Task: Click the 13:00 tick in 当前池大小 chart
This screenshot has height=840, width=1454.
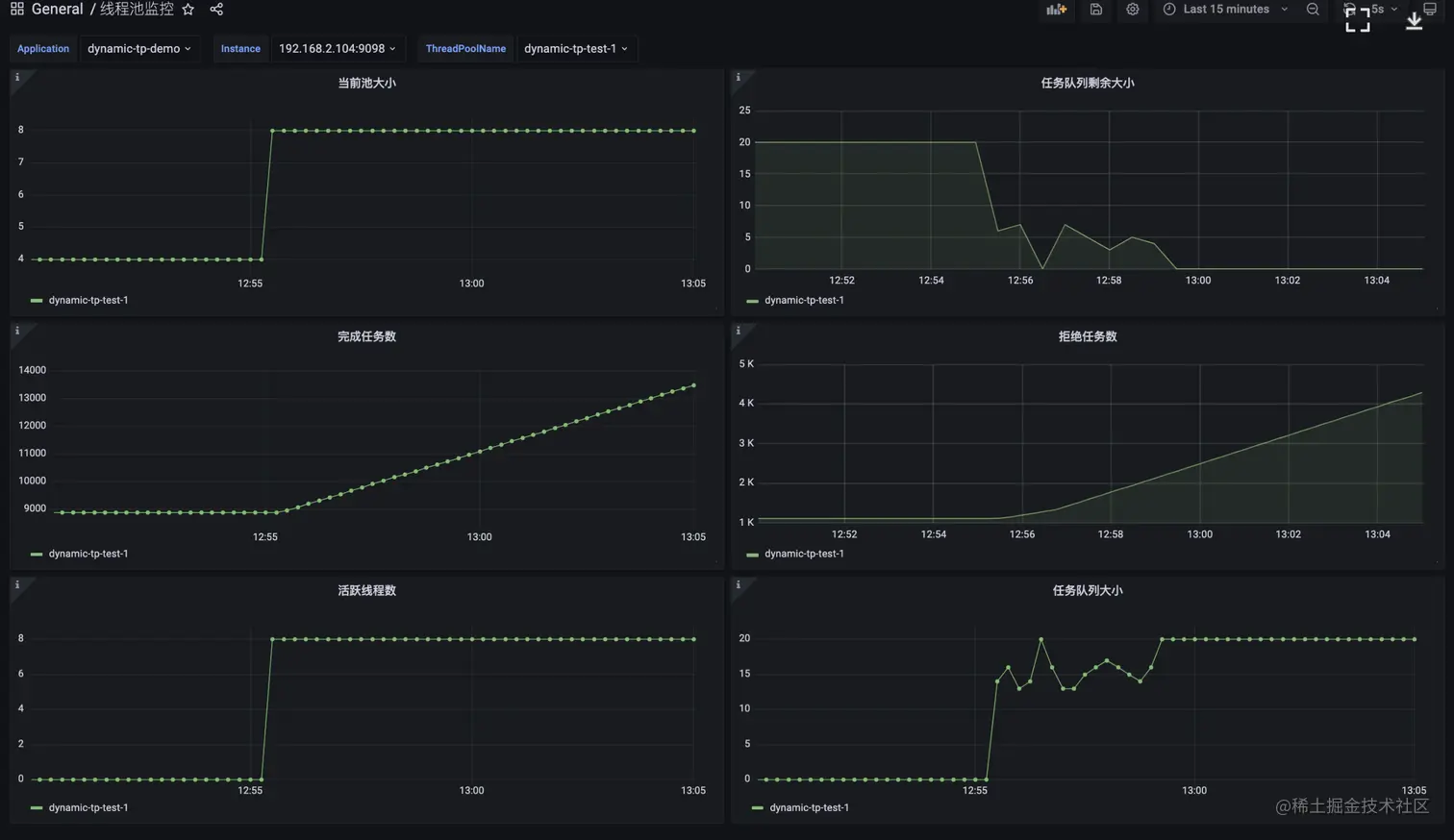Action: (x=471, y=284)
